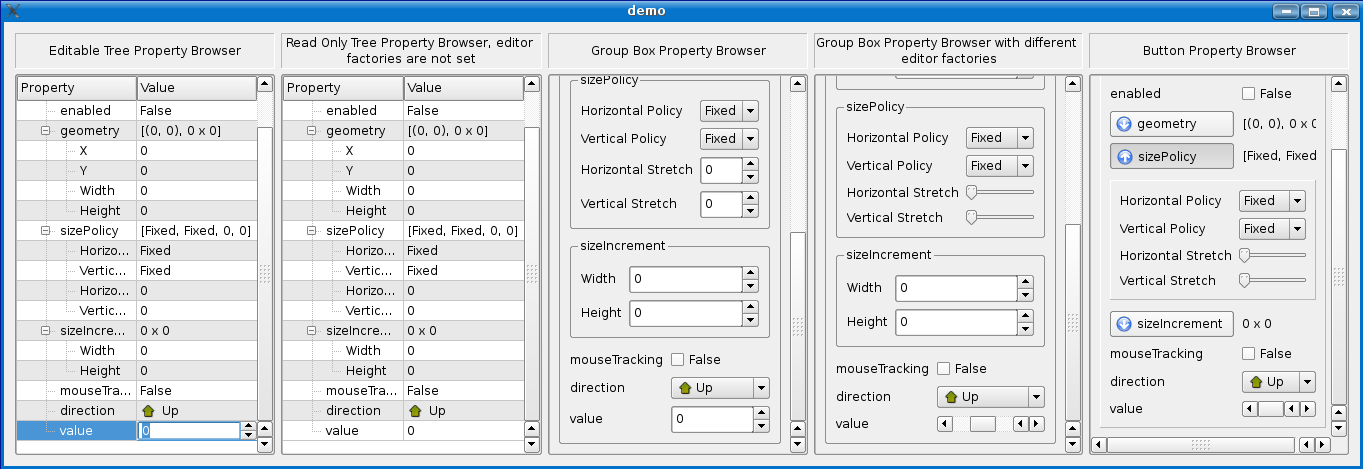Click up arrow of Horizontal Stretch spinbox in center panel

750,163
